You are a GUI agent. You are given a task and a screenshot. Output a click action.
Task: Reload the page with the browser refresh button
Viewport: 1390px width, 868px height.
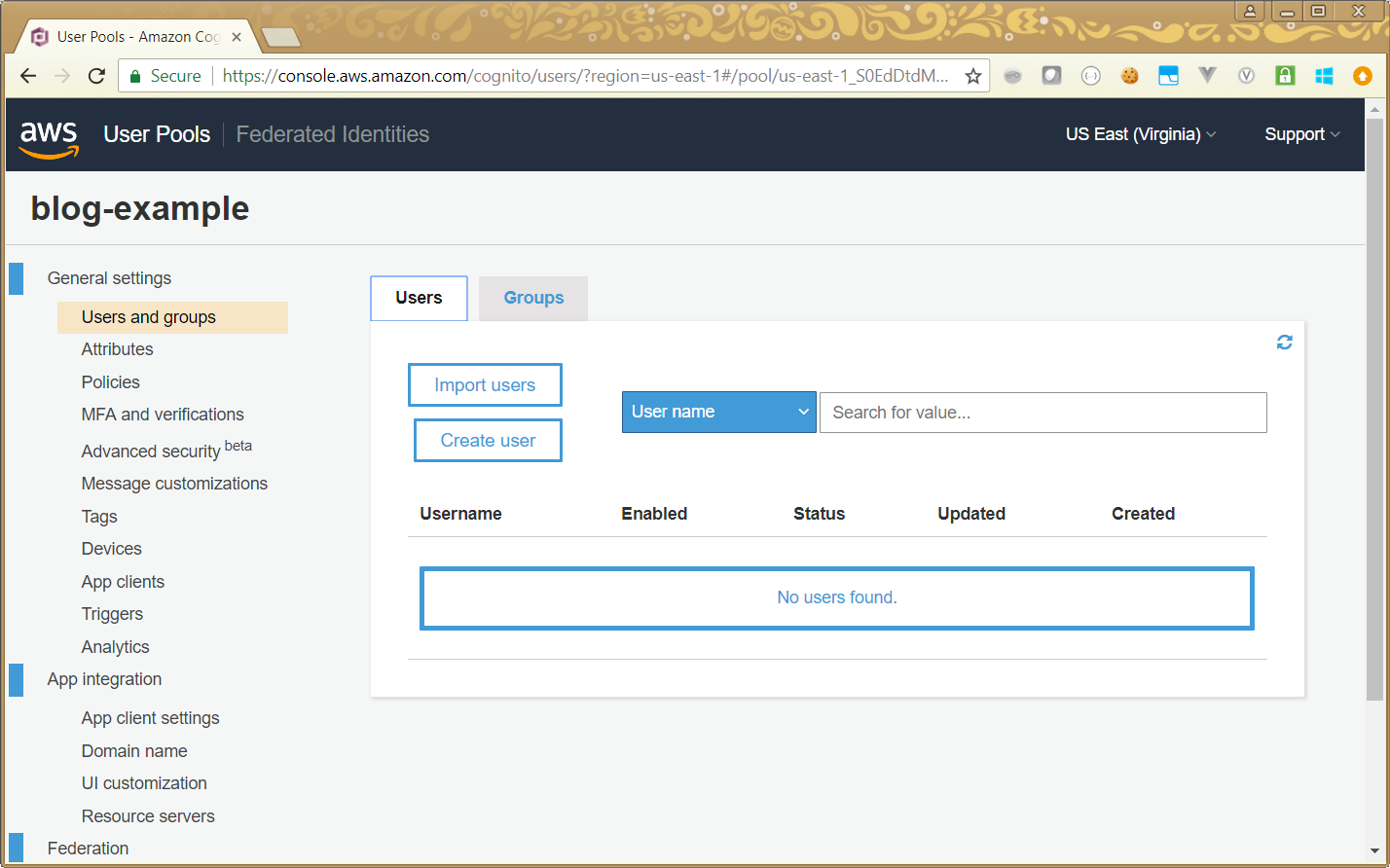(x=96, y=76)
